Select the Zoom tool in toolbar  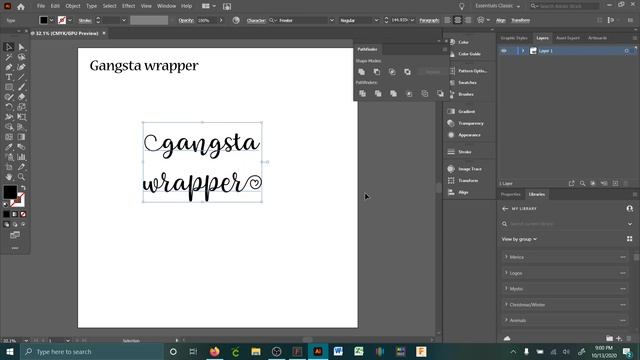coord(21,177)
